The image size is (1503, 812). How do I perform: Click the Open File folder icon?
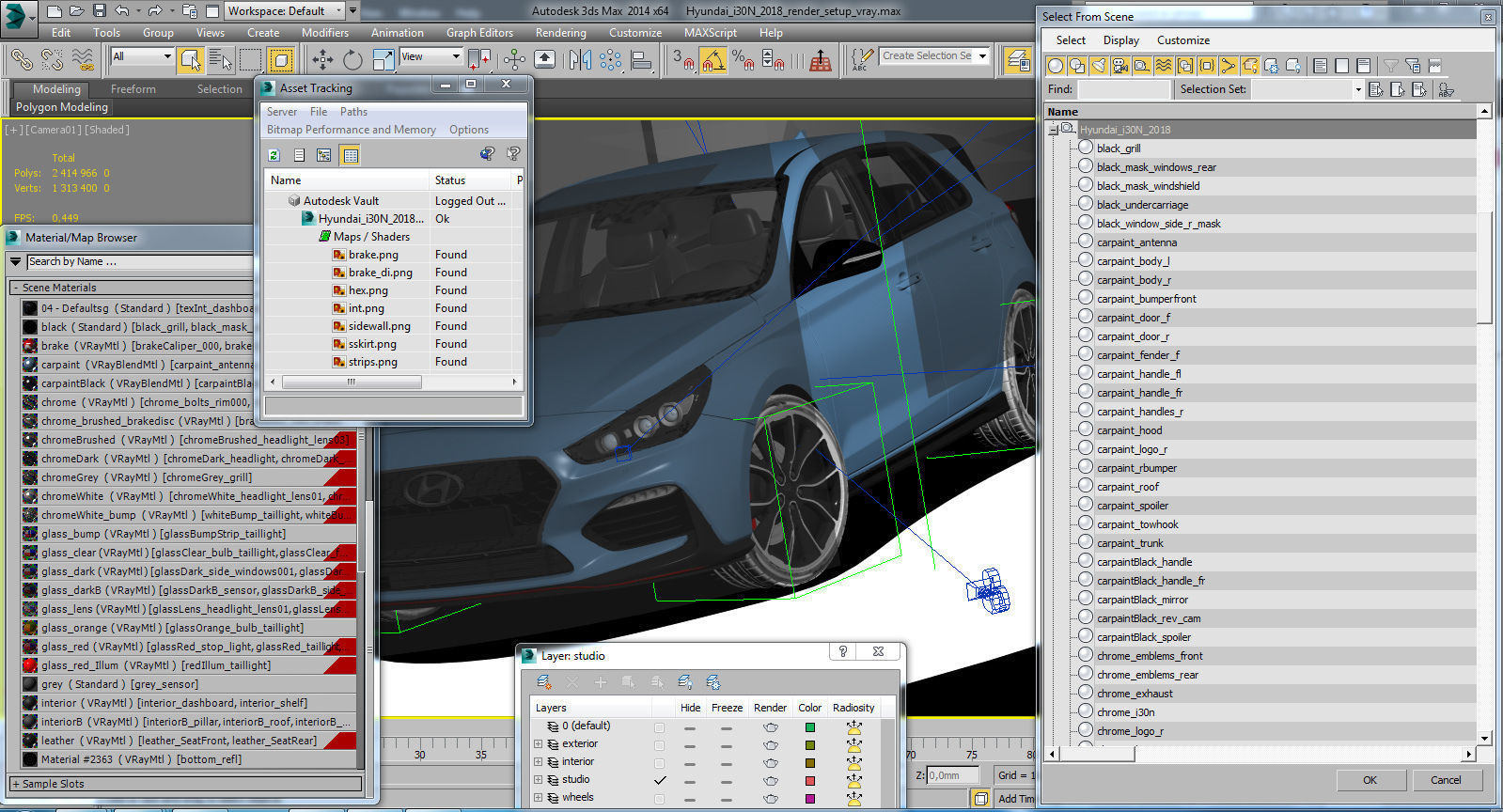click(77, 11)
